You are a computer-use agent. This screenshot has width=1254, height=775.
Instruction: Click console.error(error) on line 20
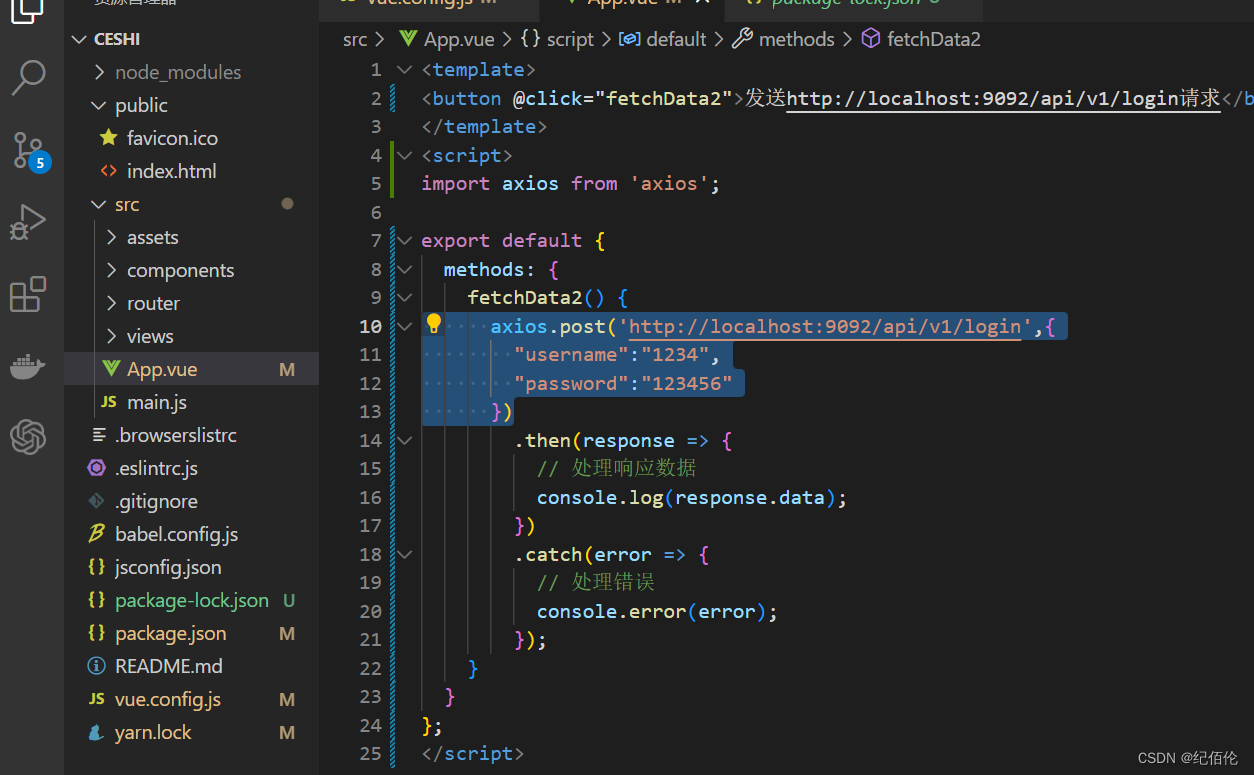651,611
